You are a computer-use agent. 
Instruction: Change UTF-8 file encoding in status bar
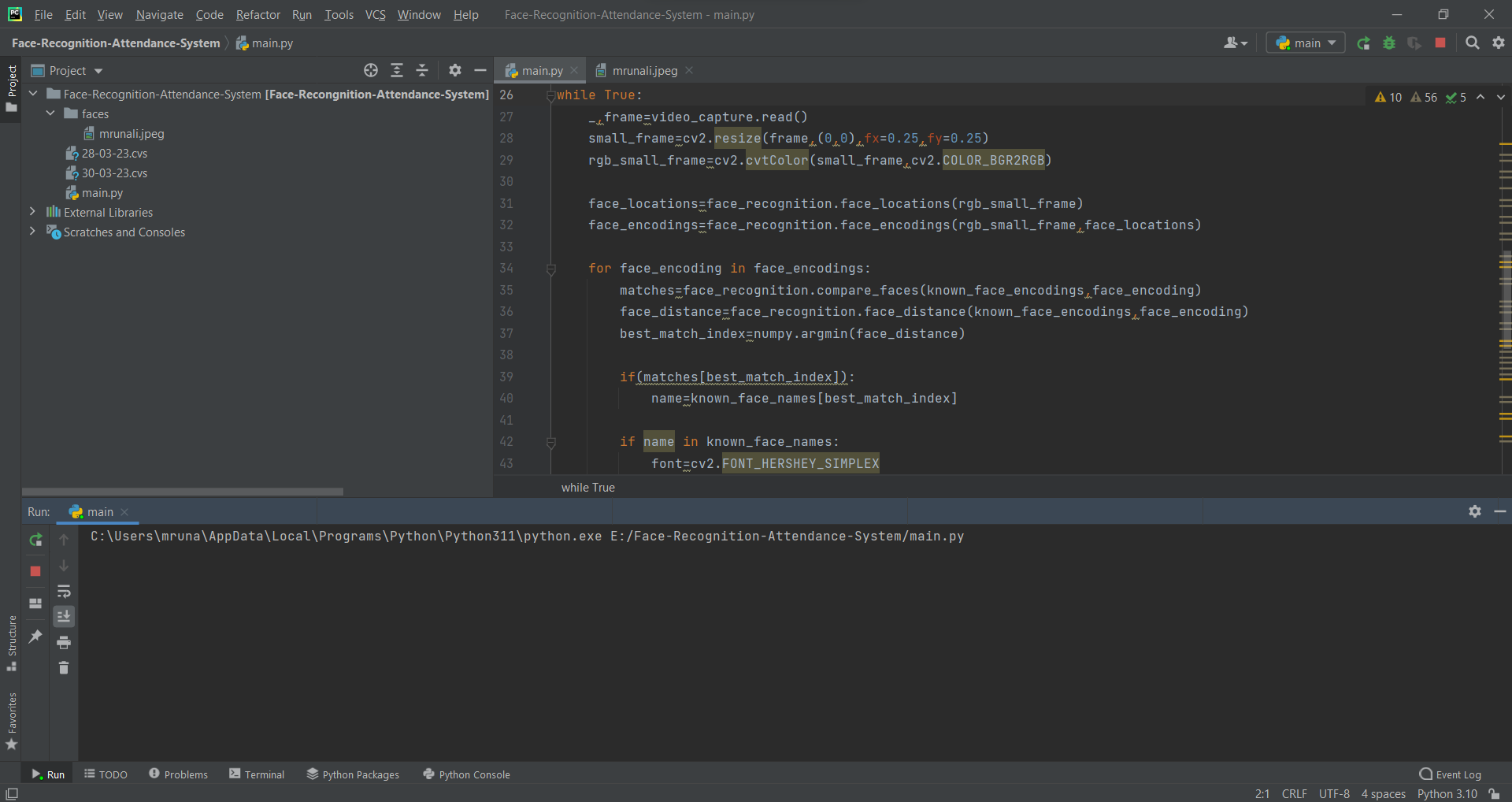click(1334, 793)
